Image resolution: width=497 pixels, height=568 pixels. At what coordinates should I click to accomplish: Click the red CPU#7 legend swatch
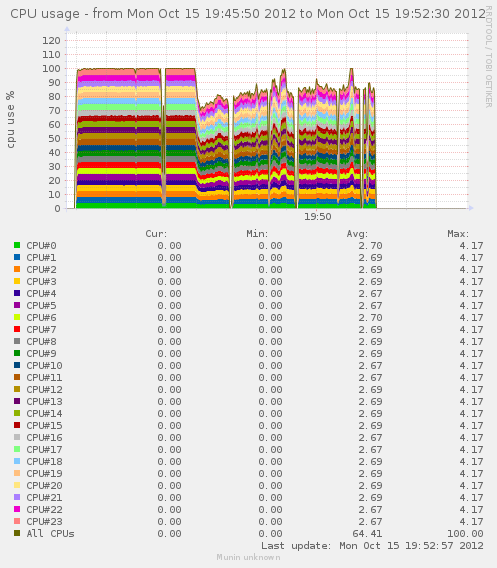[17, 329]
